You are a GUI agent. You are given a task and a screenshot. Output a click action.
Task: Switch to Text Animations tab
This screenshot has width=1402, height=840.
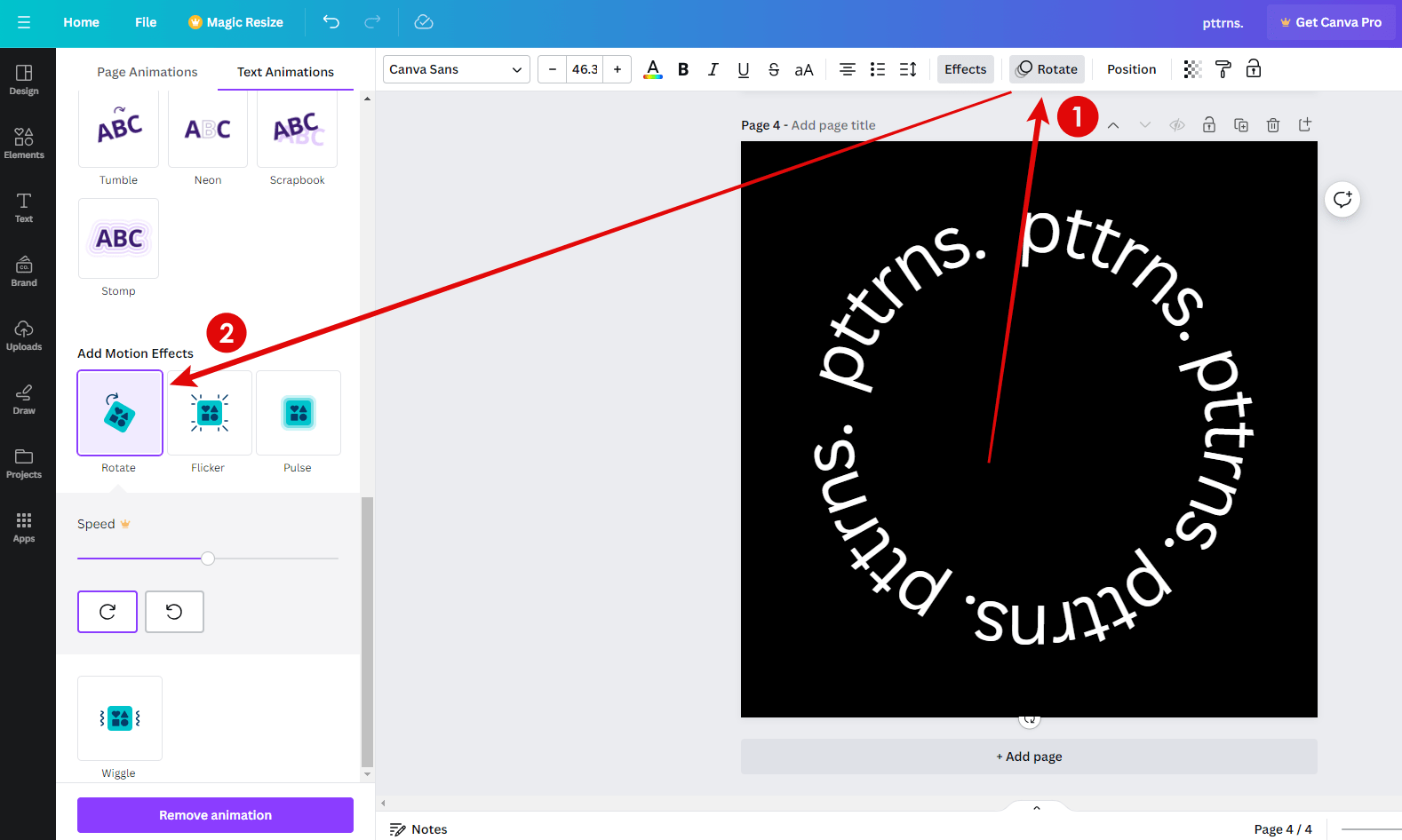pos(285,72)
